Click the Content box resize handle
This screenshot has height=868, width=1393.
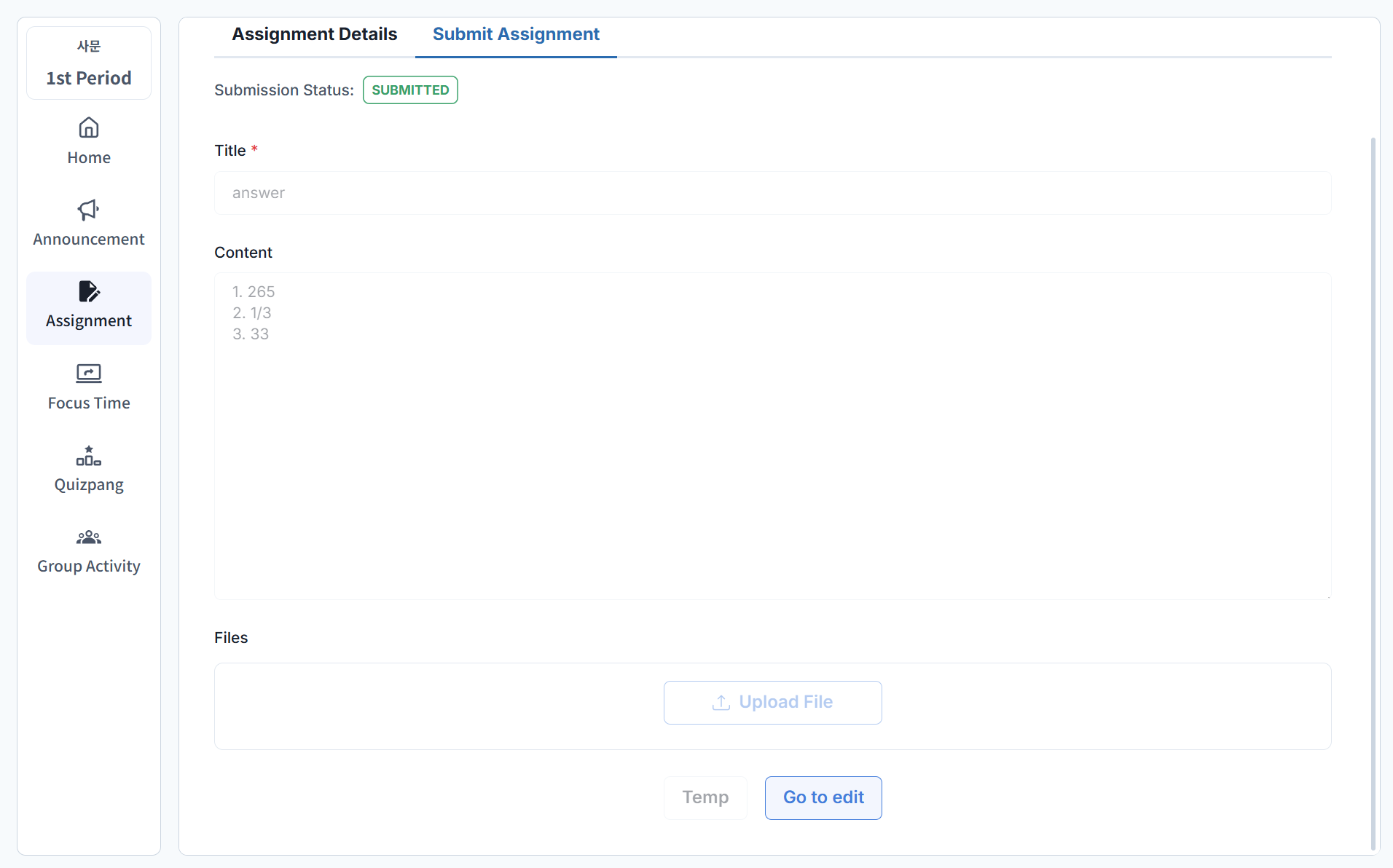tap(1328, 596)
